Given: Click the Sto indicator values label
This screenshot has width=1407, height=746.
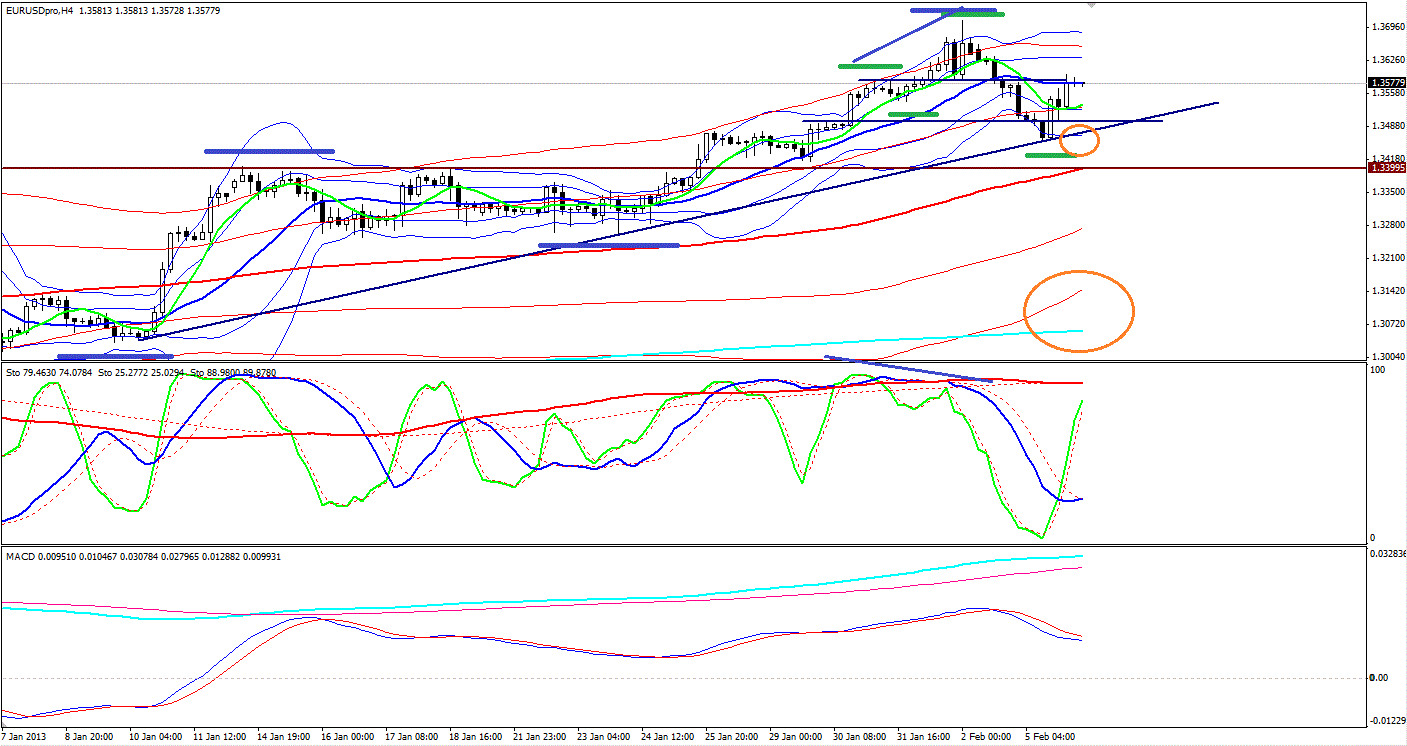Looking at the screenshot, I should [x=141, y=373].
